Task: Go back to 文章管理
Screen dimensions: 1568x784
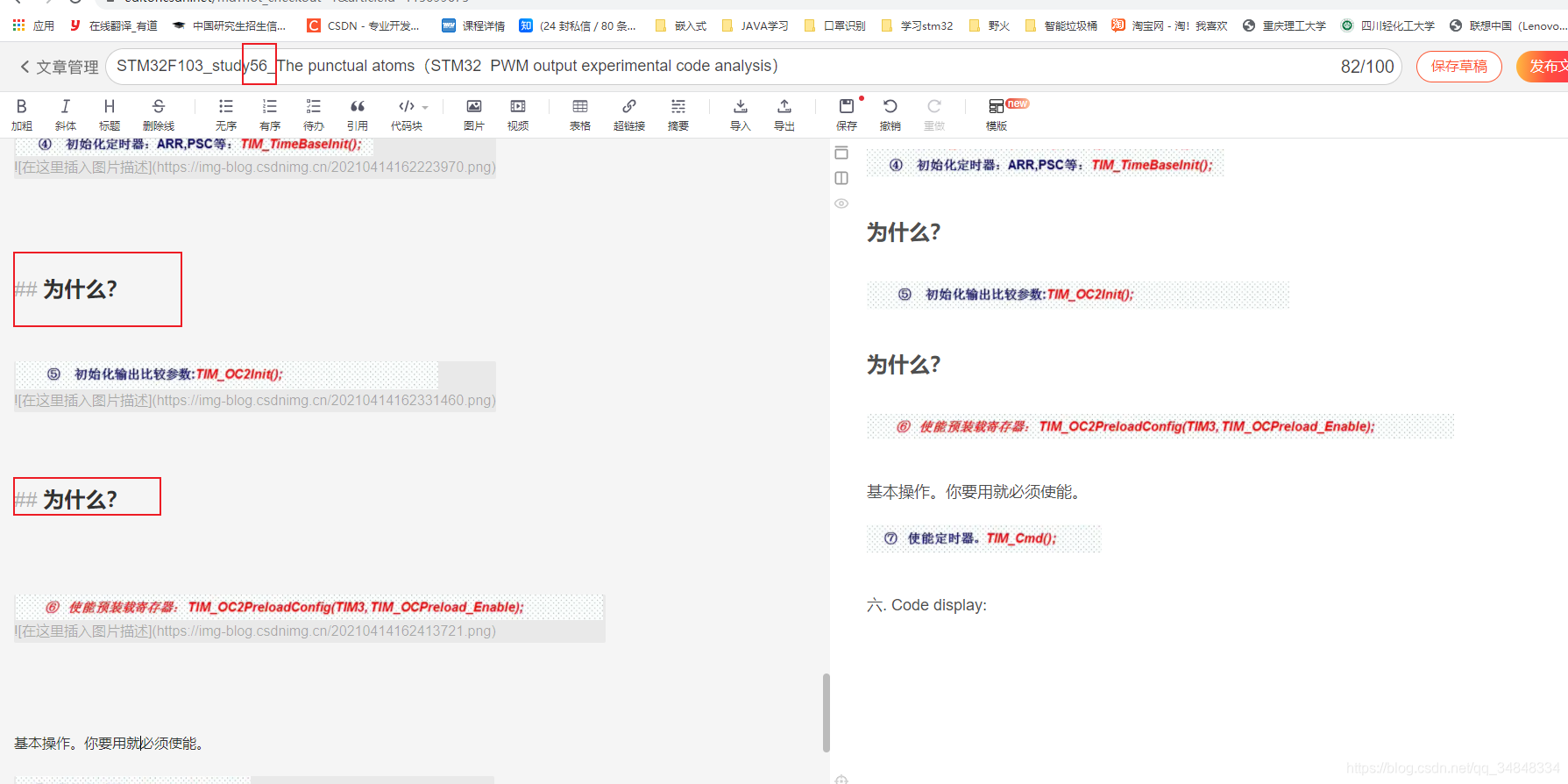Action: tap(59, 67)
